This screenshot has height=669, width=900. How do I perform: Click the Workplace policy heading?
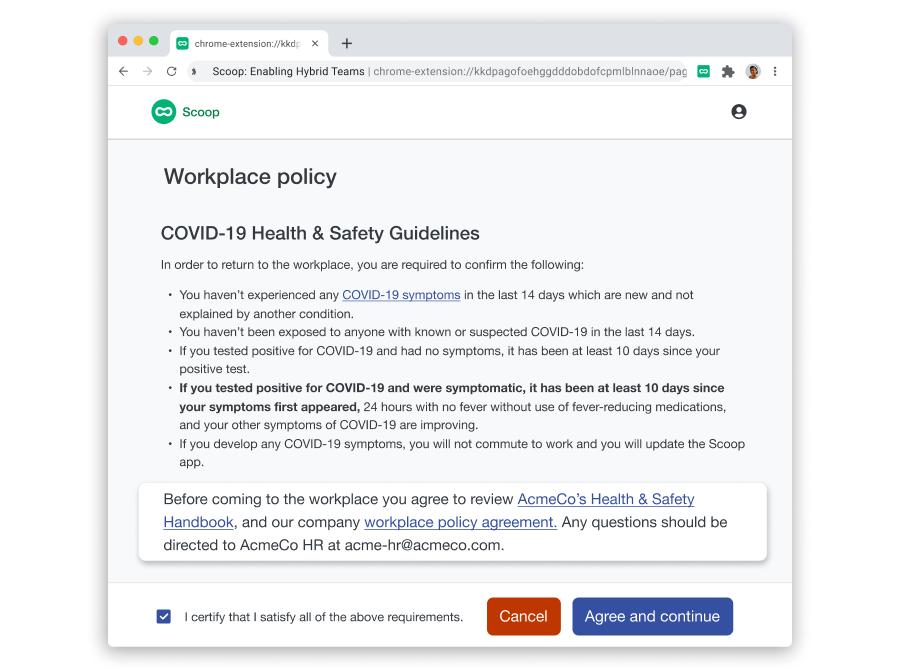pyautogui.click(x=250, y=177)
